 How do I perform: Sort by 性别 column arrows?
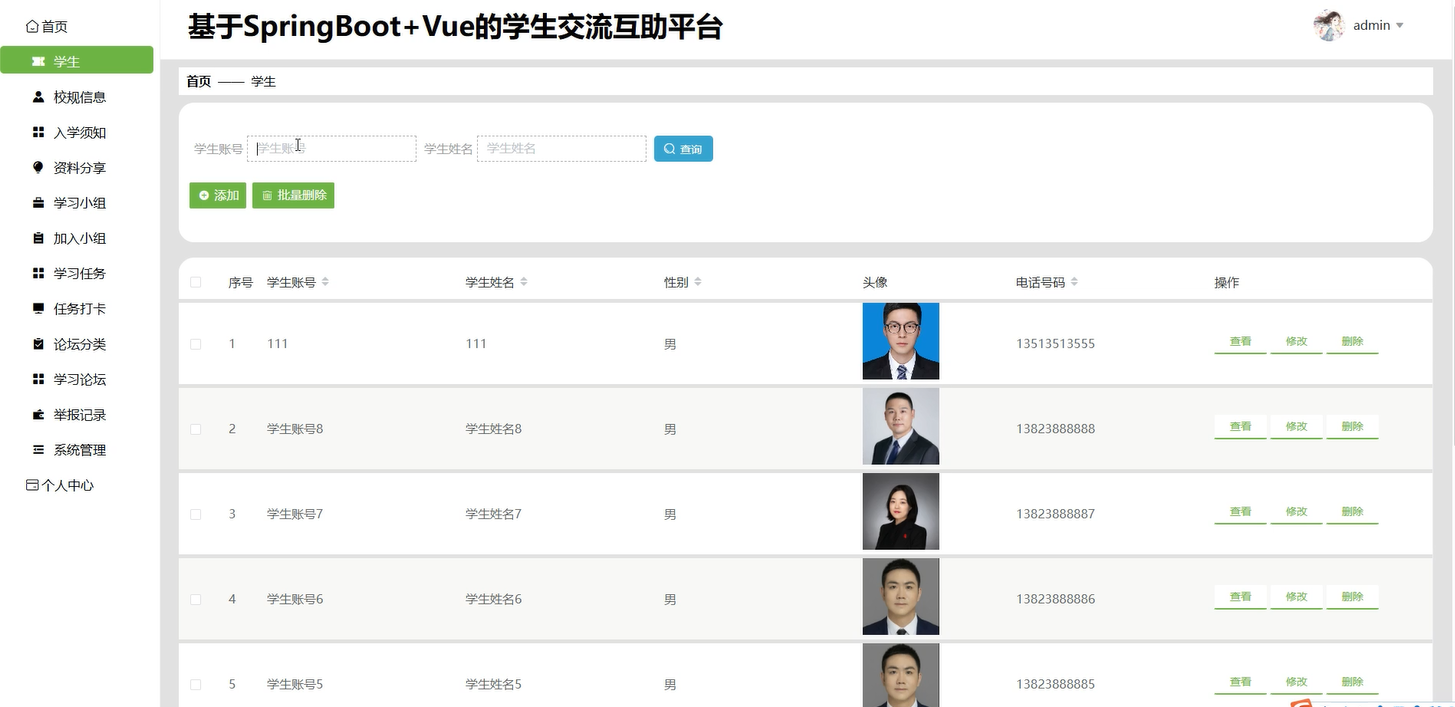point(698,283)
